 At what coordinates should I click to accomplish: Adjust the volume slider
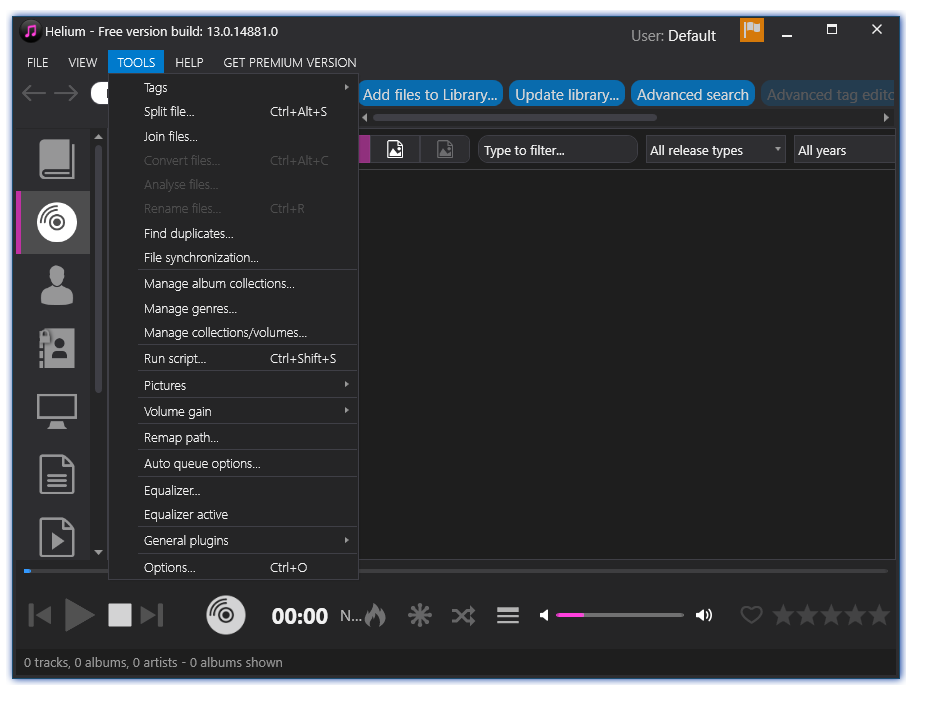pyautogui.click(x=620, y=615)
